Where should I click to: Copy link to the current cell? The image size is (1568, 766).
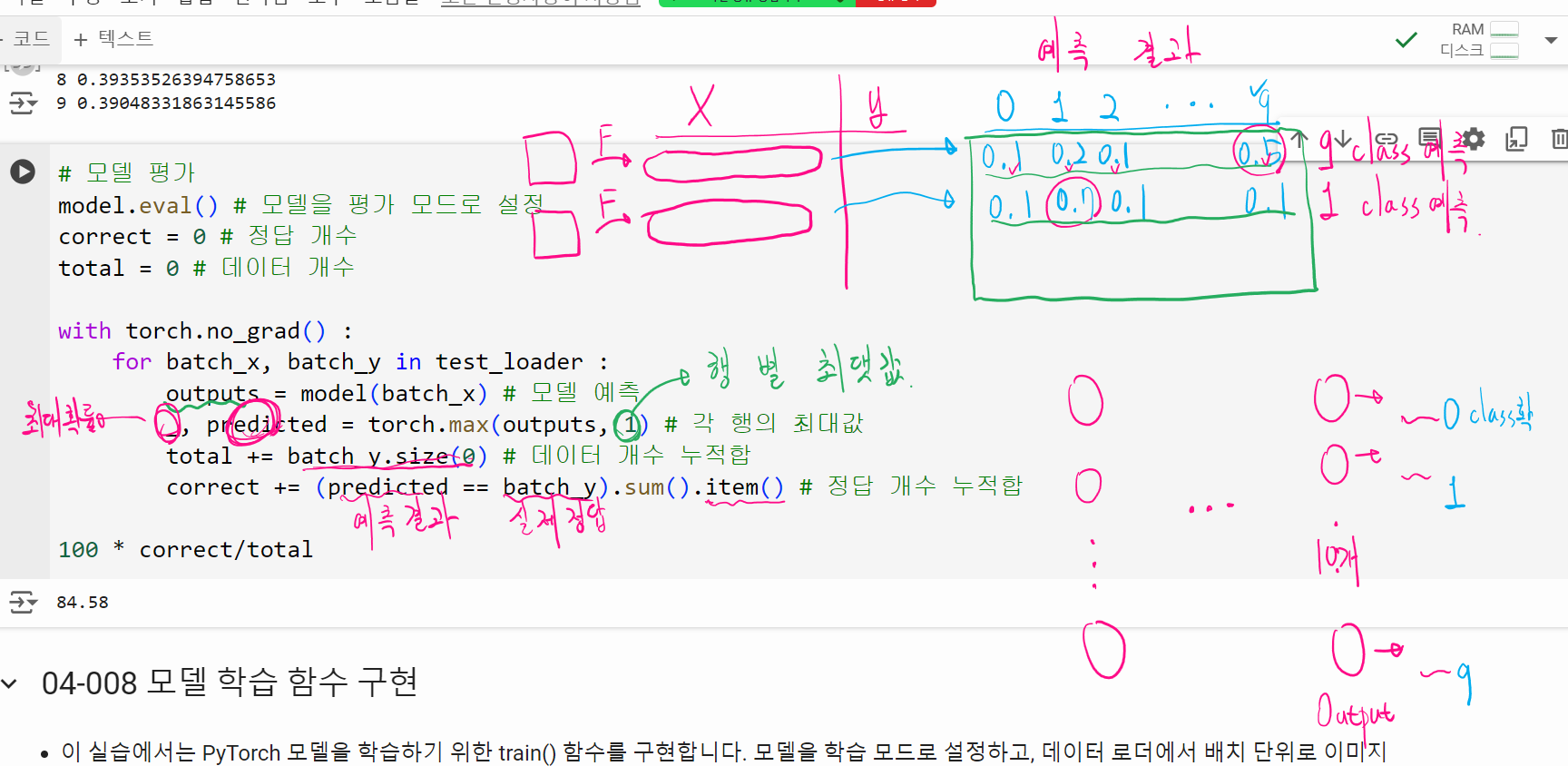tap(1386, 139)
